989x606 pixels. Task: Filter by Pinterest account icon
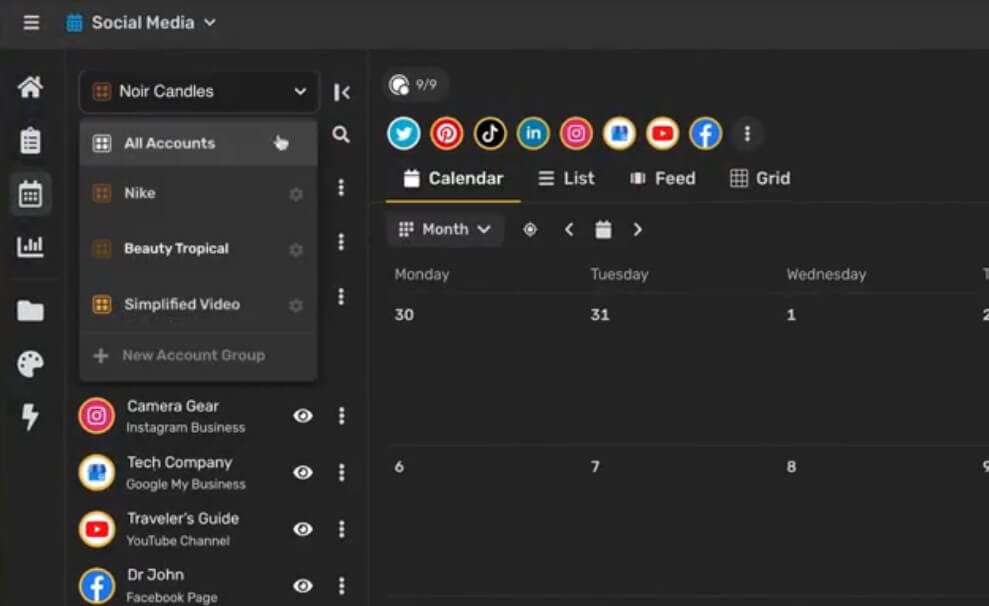[x=447, y=133]
